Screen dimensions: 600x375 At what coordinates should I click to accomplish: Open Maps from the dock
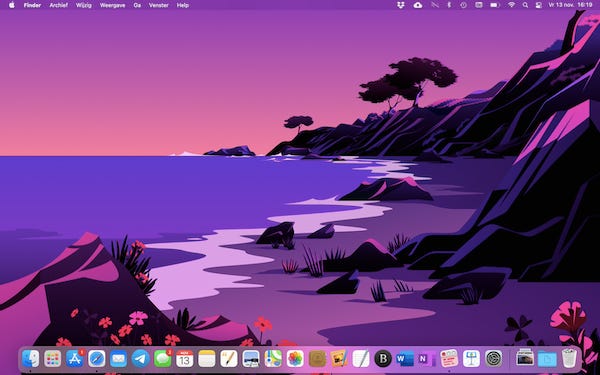(273, 359)
